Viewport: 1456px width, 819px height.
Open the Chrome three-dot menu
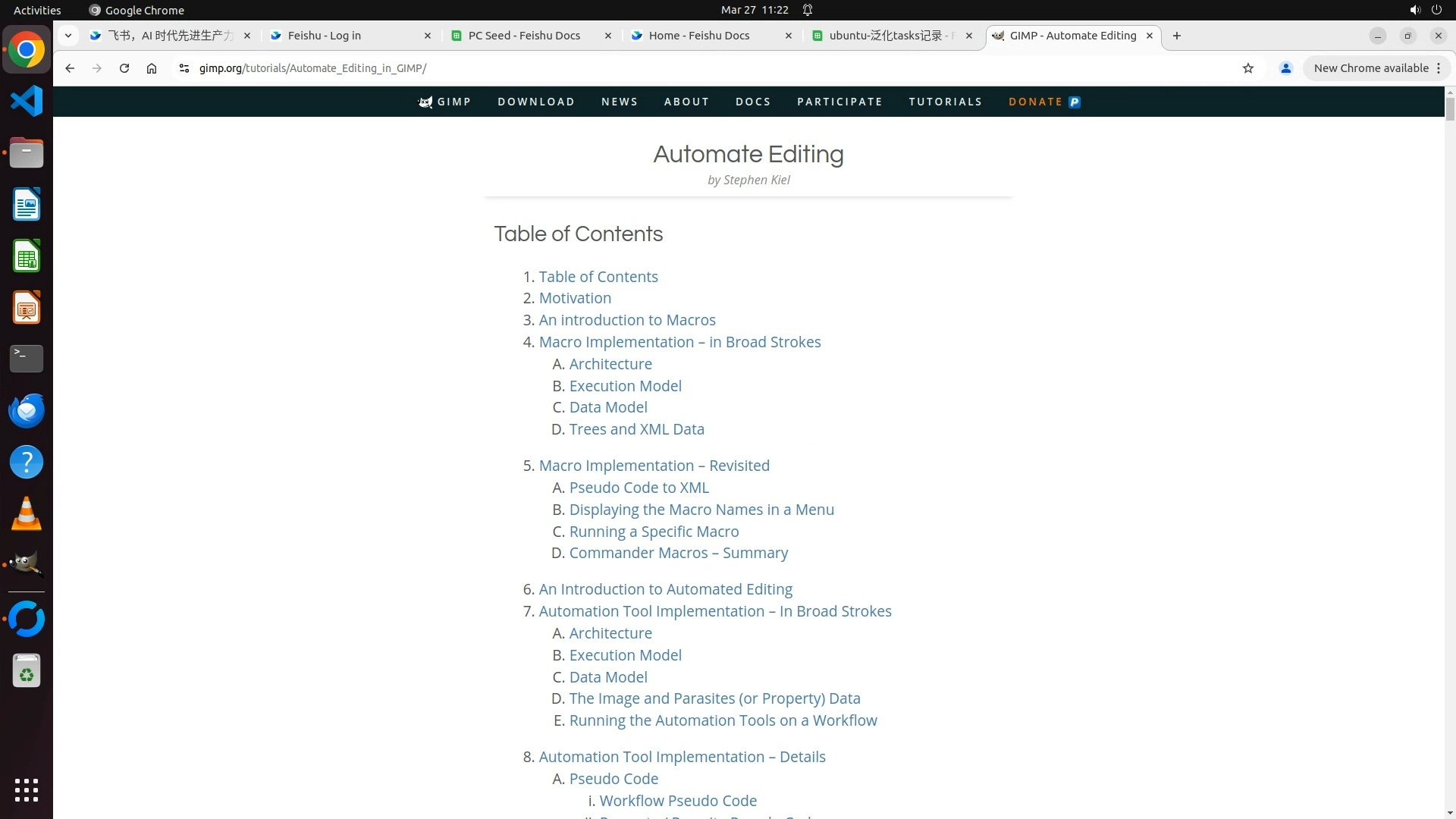[x=1439, y=68]
